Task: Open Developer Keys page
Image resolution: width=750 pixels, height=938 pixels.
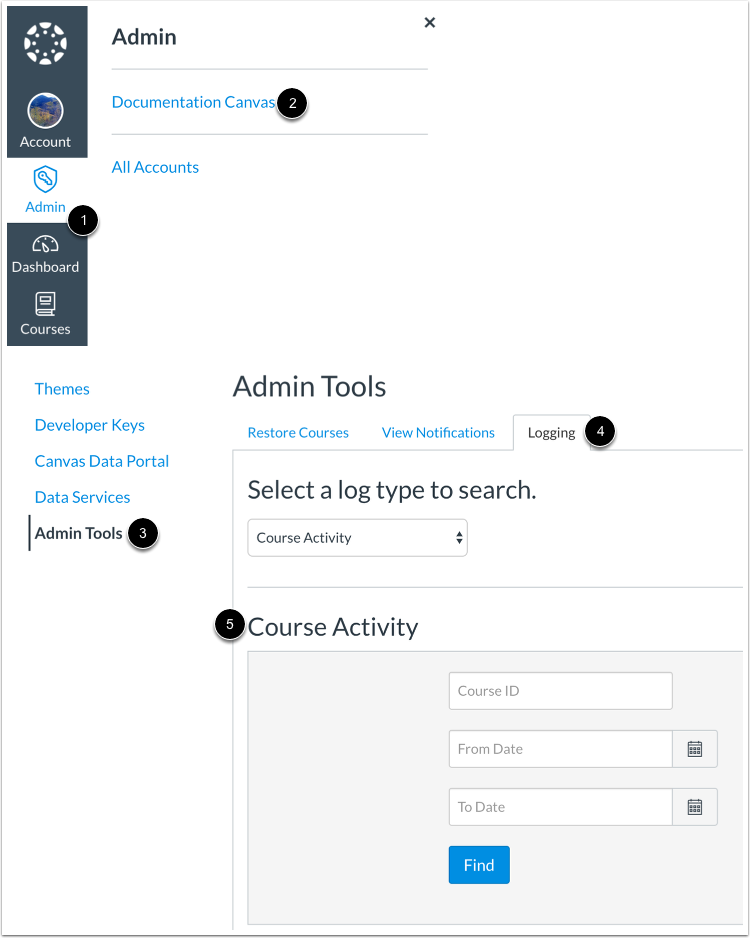Action: (90, 425)
